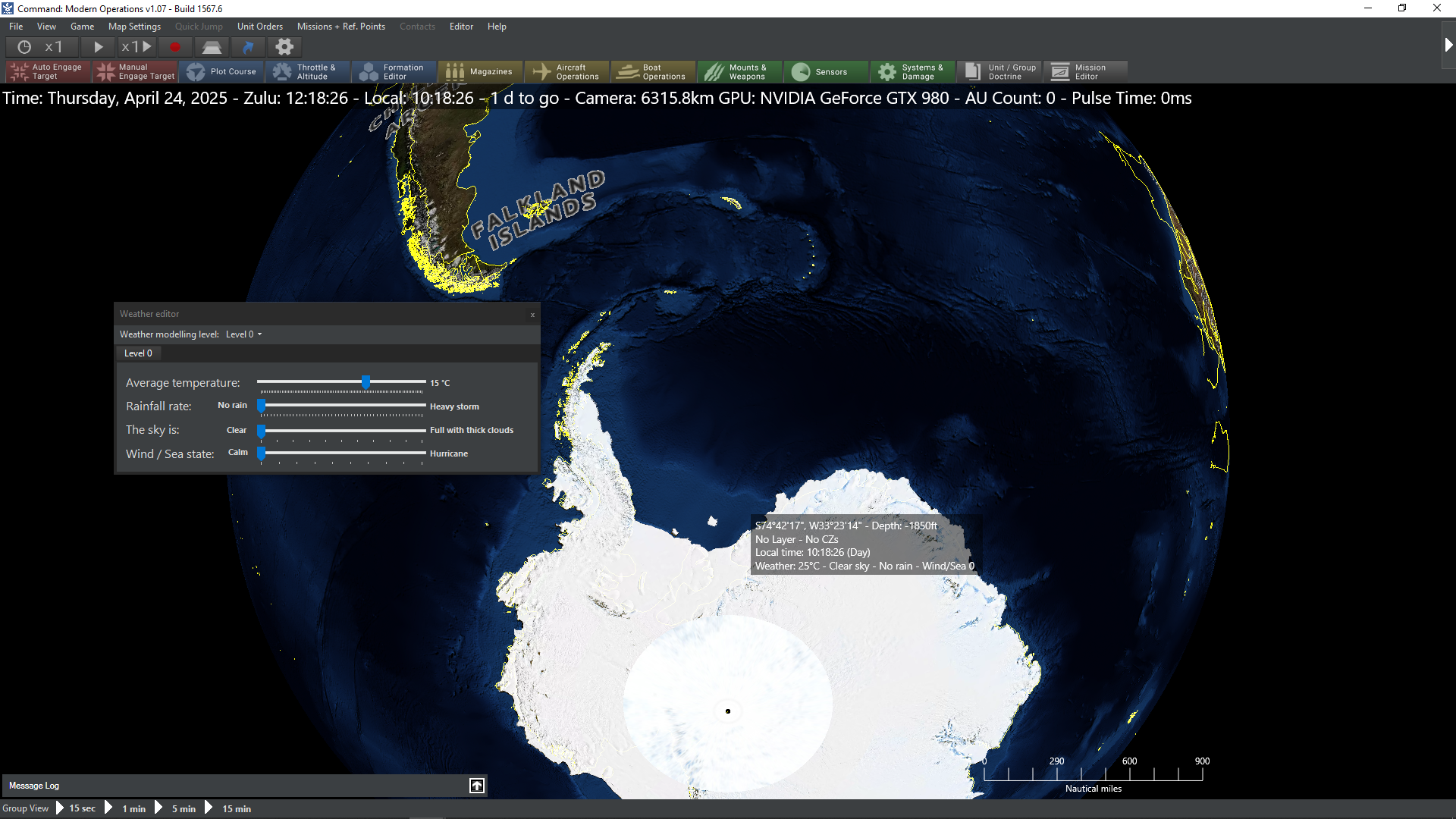Open Aircraft Operations
Screen dimensions: 1456x819
click(x=567, y=71)
